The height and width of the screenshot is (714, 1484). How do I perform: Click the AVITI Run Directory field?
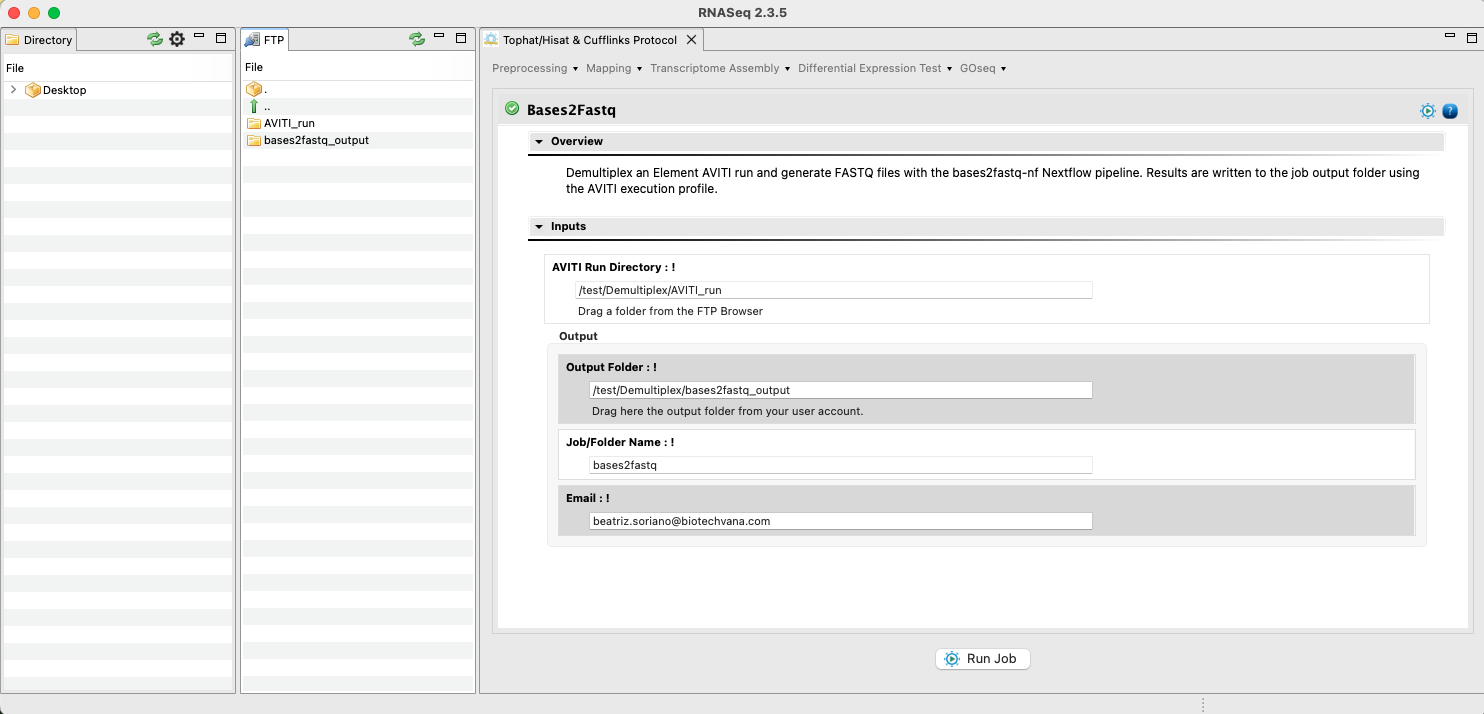point(834,290)
